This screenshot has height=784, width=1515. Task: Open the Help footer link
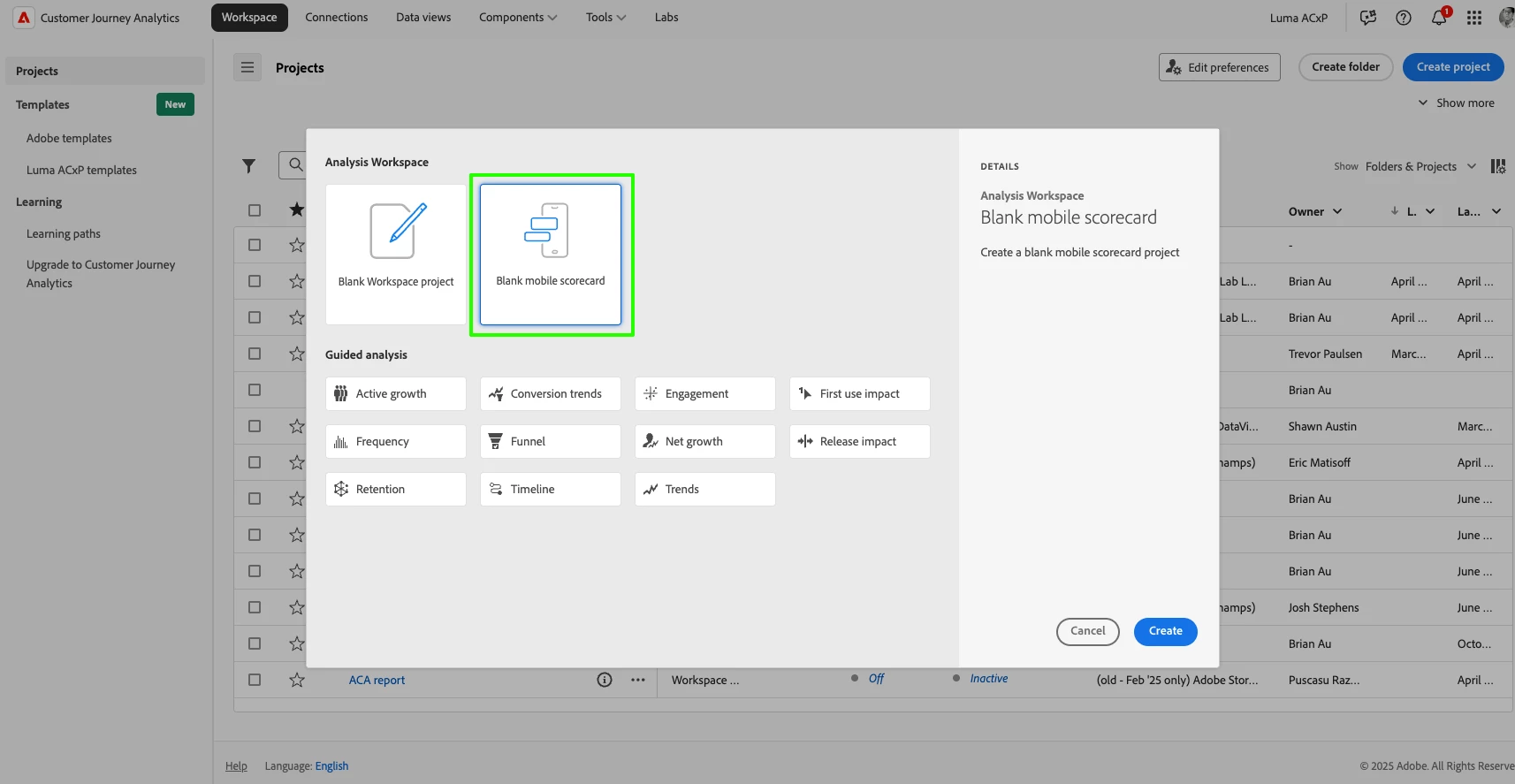click(236, 766)
